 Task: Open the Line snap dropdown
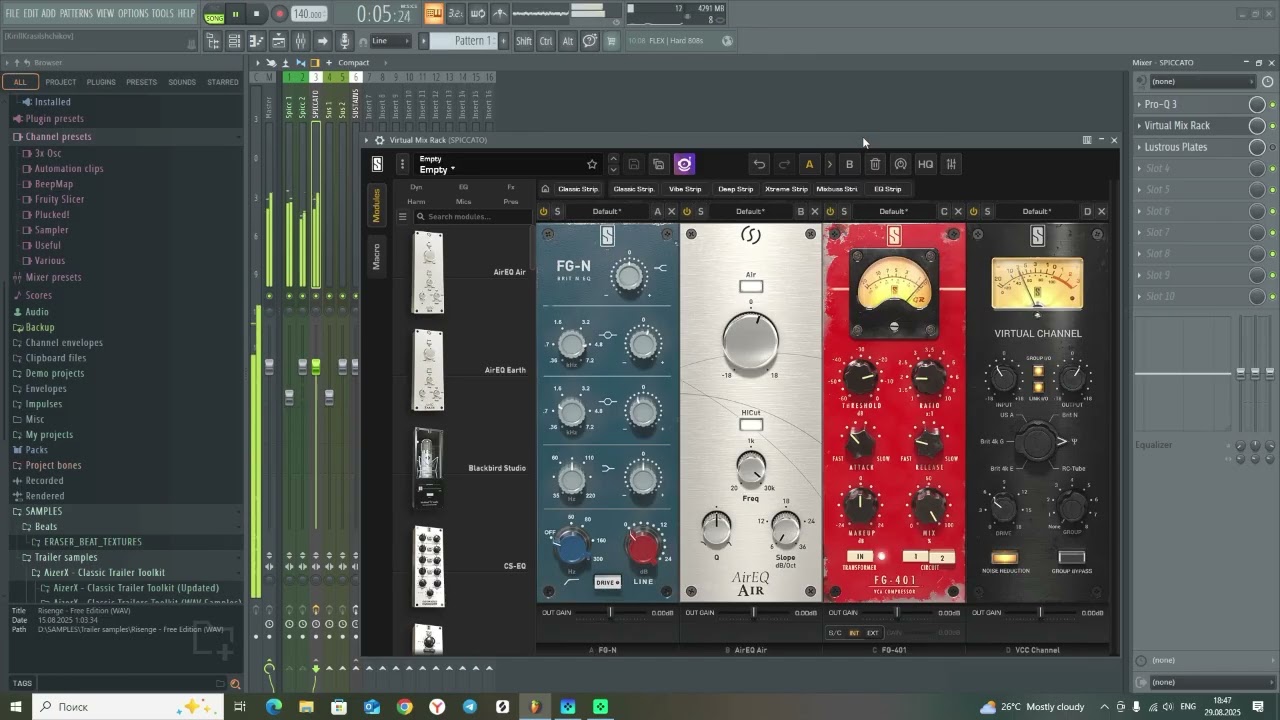point(390,41)
